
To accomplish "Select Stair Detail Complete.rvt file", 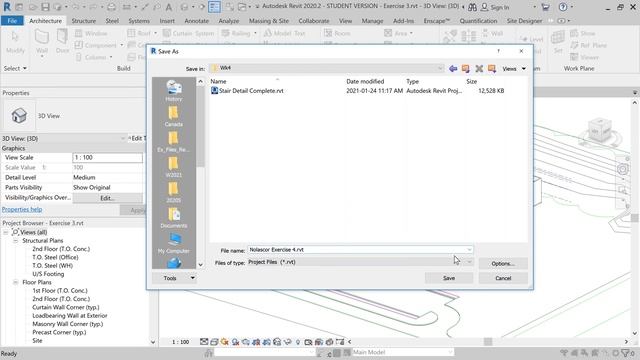I will pyautogui.click(x=247, y=91).
